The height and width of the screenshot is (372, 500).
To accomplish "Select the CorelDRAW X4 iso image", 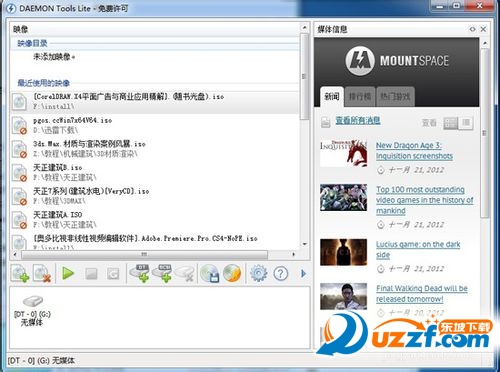I will (x=155, y=102).
